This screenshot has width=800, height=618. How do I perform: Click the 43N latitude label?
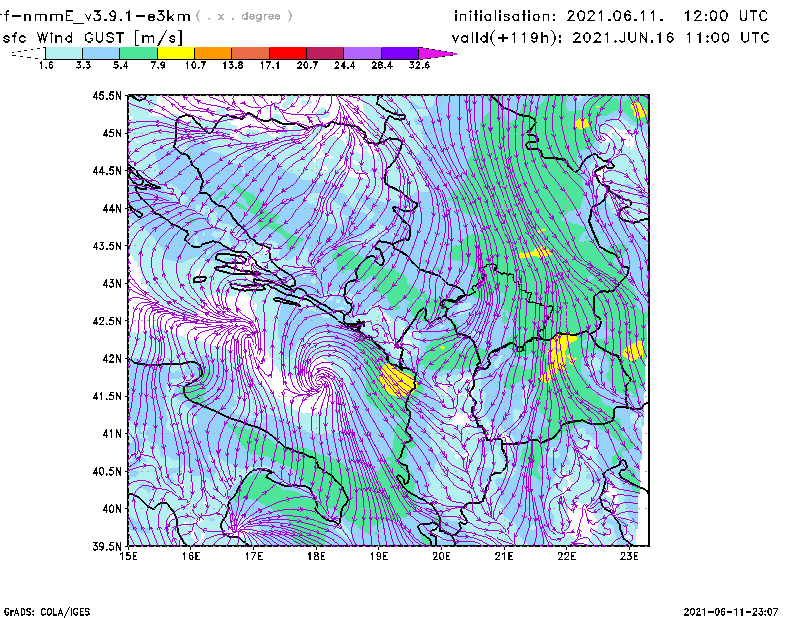[112, 283]
